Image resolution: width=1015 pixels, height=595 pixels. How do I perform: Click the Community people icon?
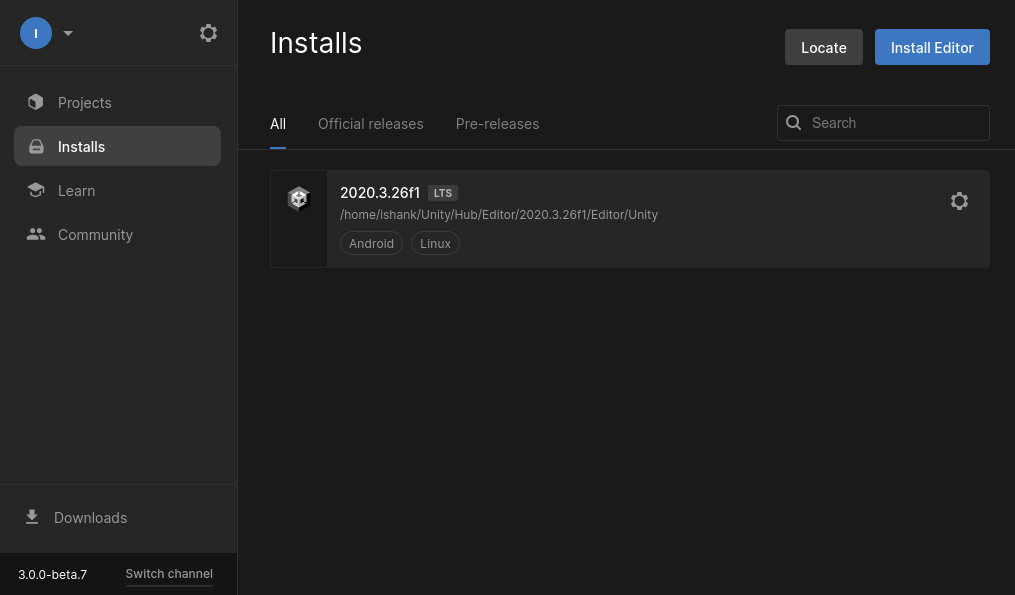[x=36, y=234]
